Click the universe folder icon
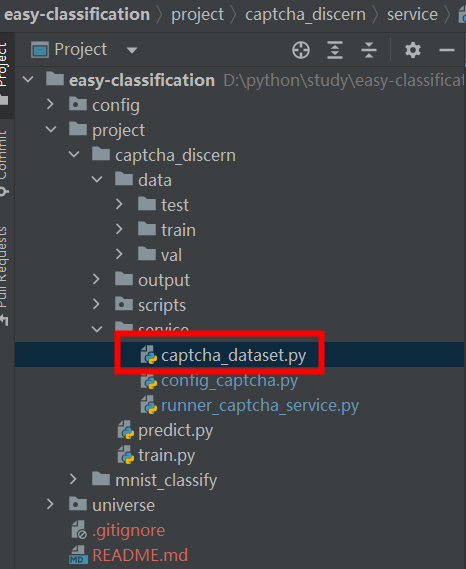466x569 pixels. point(78,504)
